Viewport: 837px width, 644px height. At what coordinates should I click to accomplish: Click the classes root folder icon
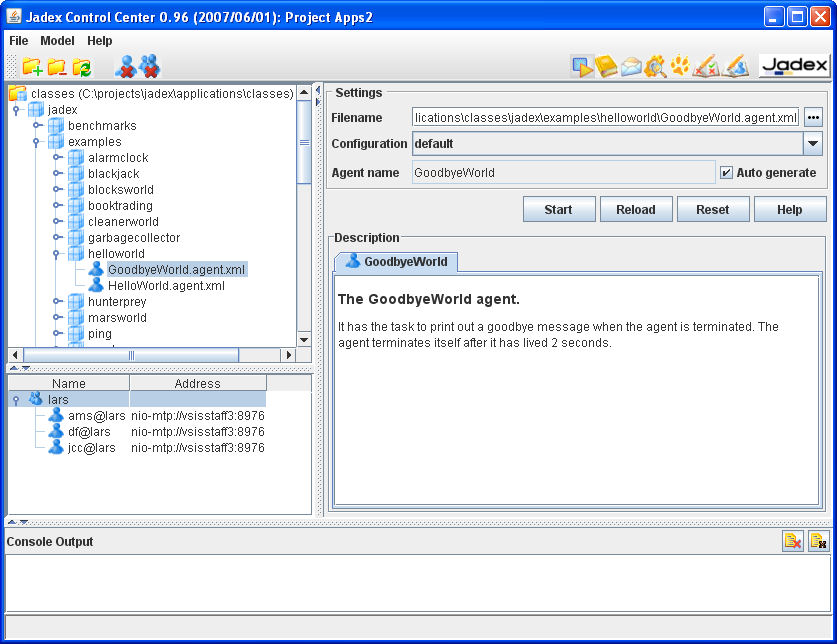coord(18,93)
